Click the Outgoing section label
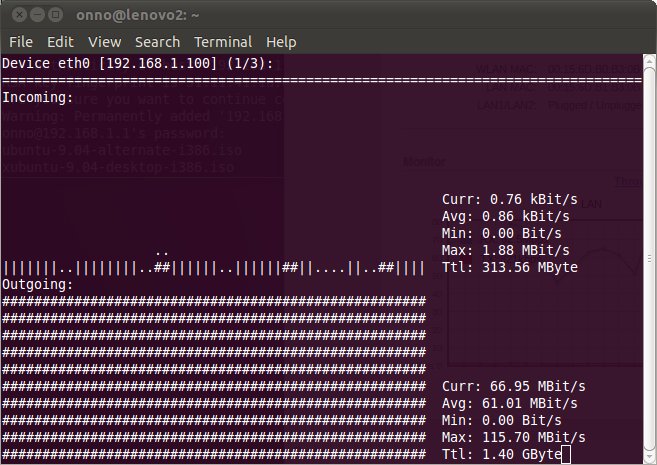This screenshot has height=465, width=657. [38, 285]
